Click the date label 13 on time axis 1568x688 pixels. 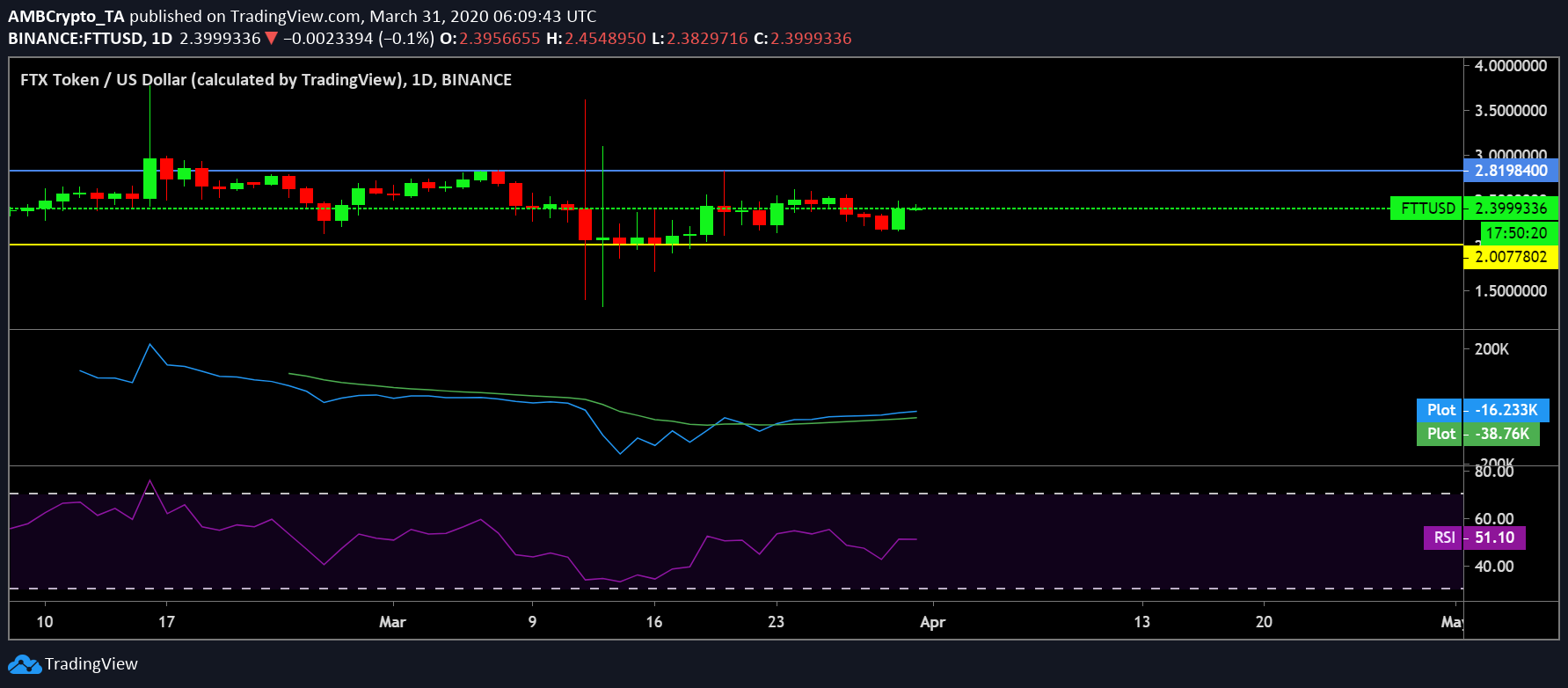click(x=1141, y=622)
